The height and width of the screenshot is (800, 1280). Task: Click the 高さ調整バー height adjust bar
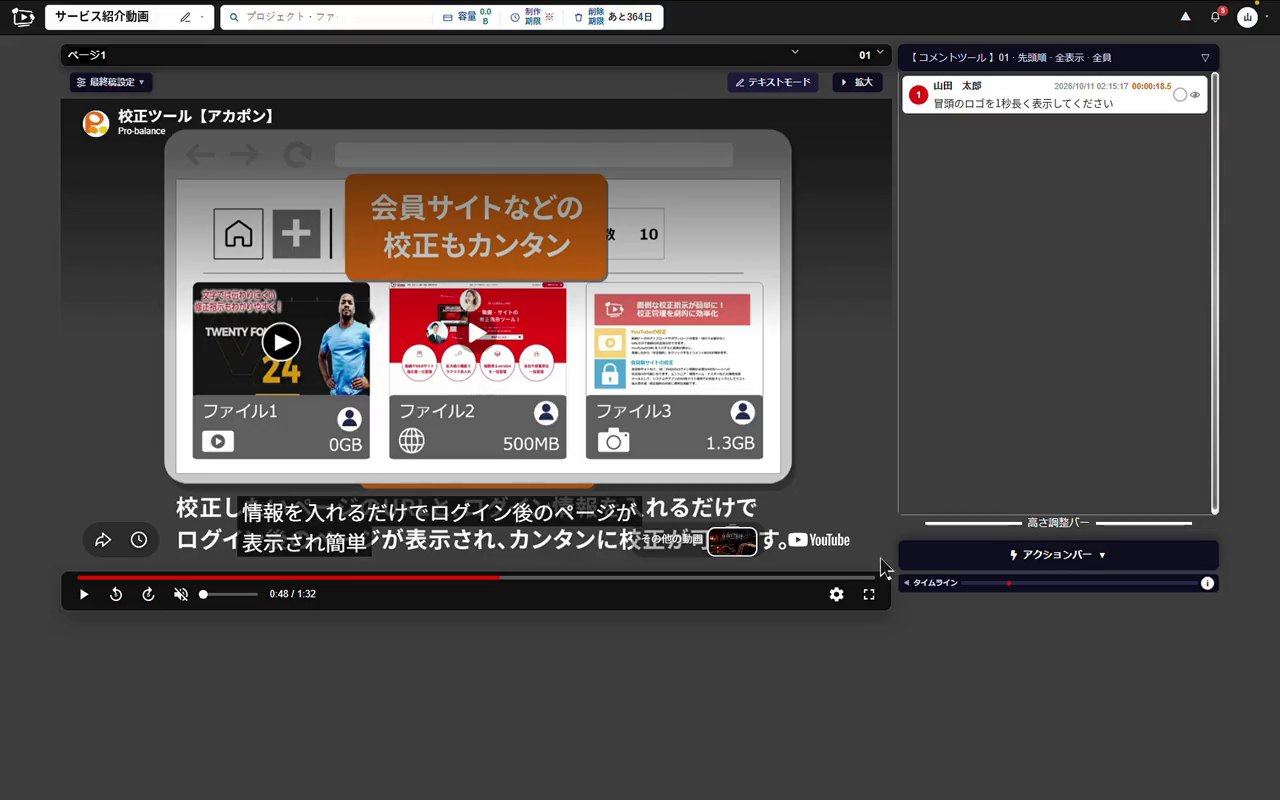coord(1058,523)
